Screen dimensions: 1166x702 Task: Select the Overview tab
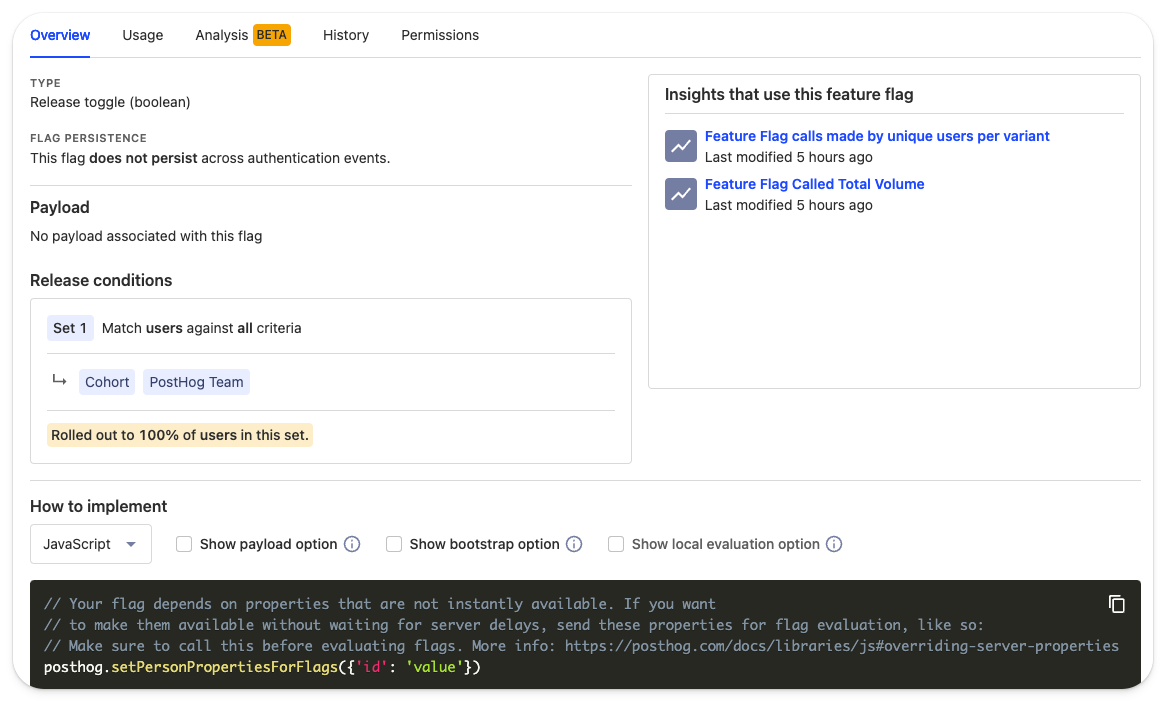tap(60, 35)
